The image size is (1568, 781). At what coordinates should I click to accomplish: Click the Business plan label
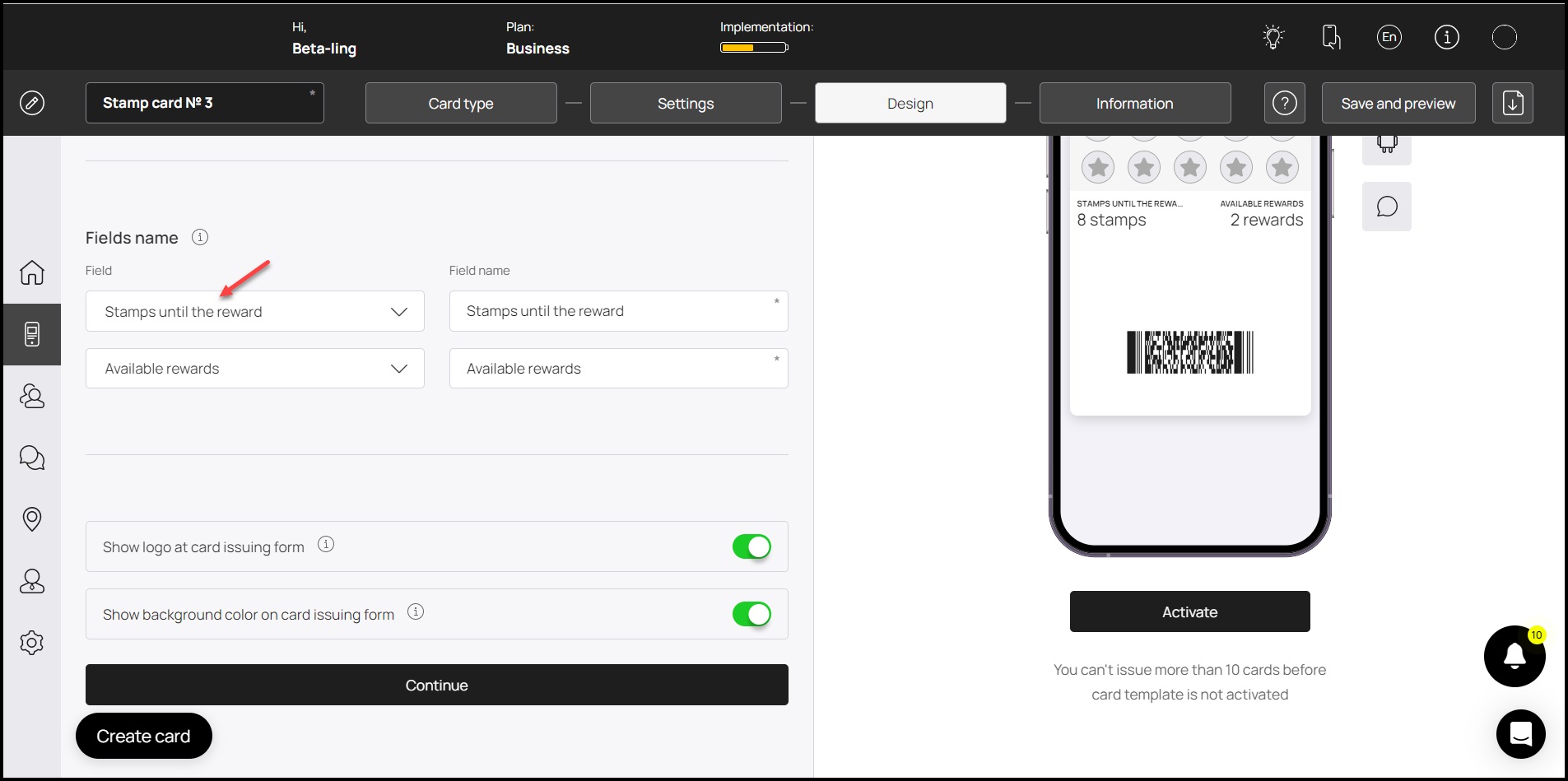click(537, 49)
